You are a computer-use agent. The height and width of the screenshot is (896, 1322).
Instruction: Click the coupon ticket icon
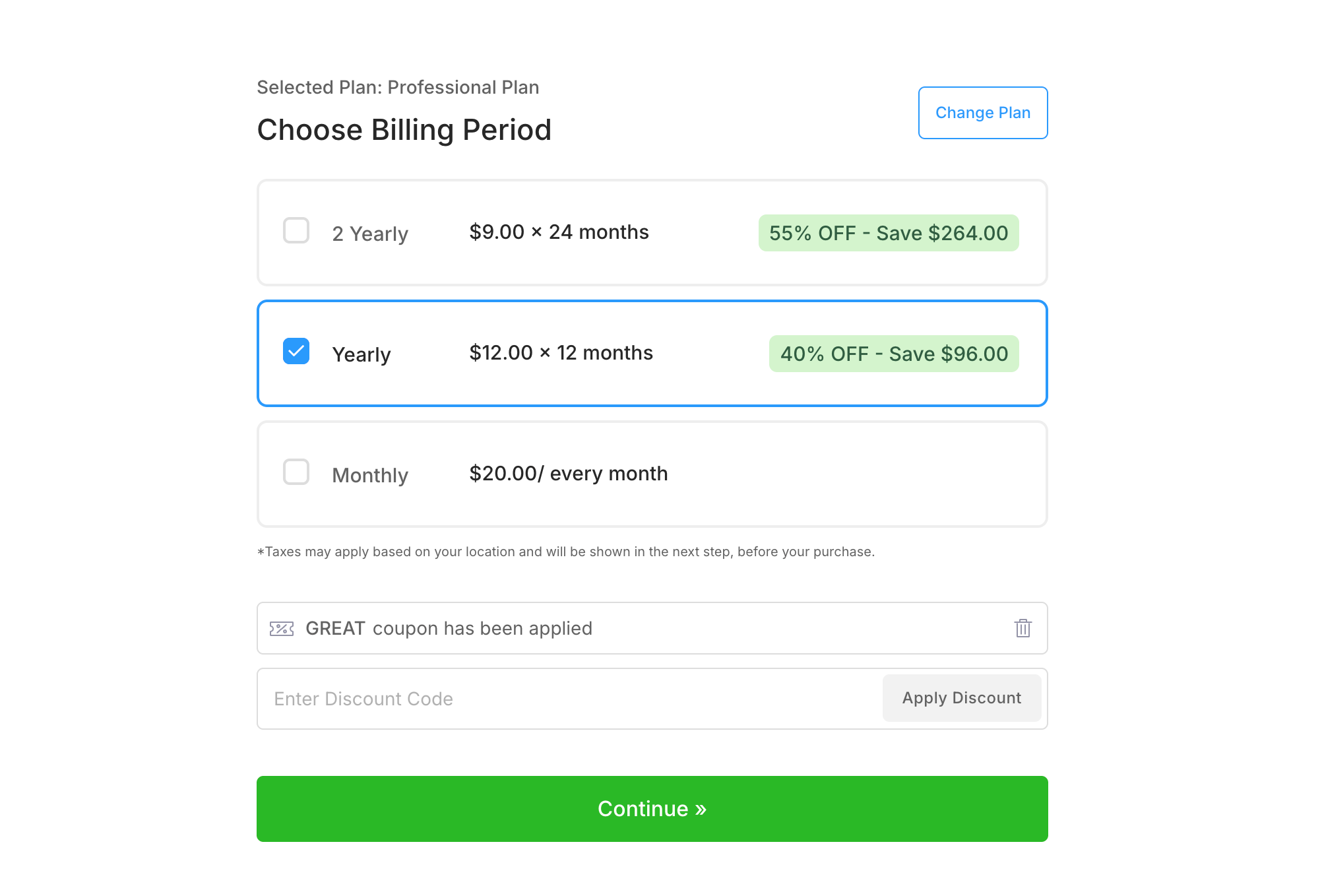(282, 628)
